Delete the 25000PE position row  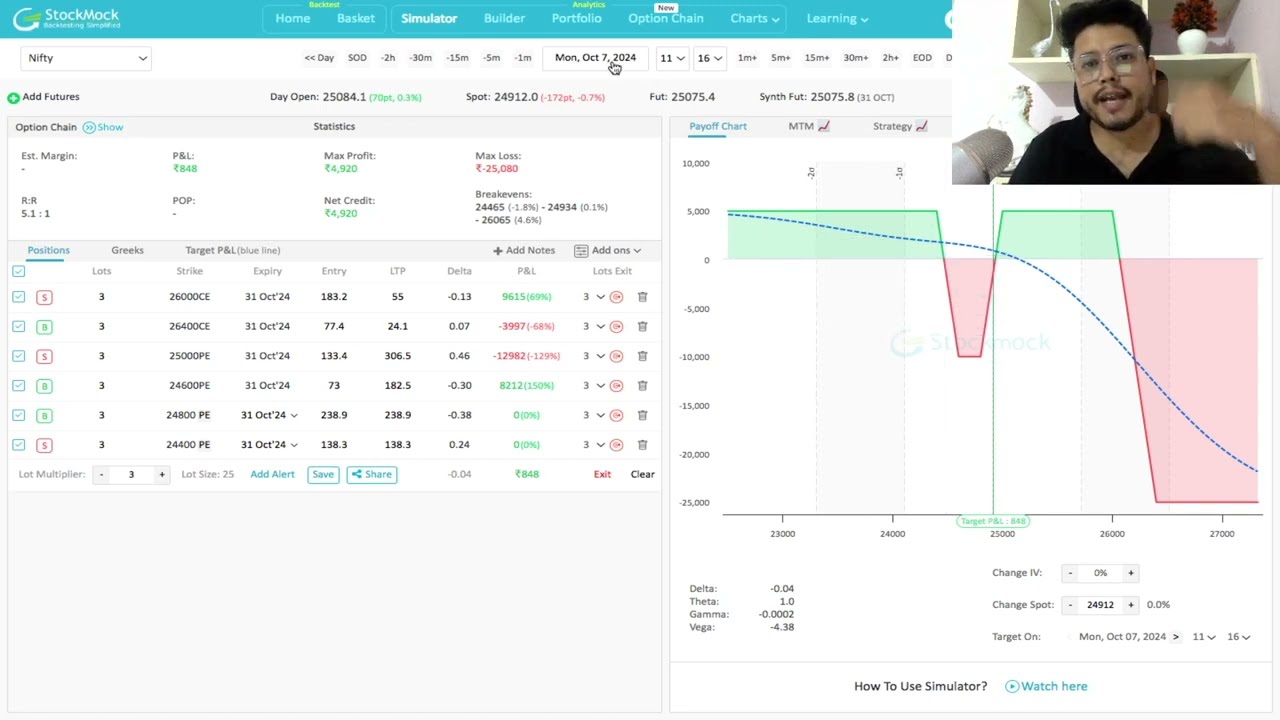643,356
